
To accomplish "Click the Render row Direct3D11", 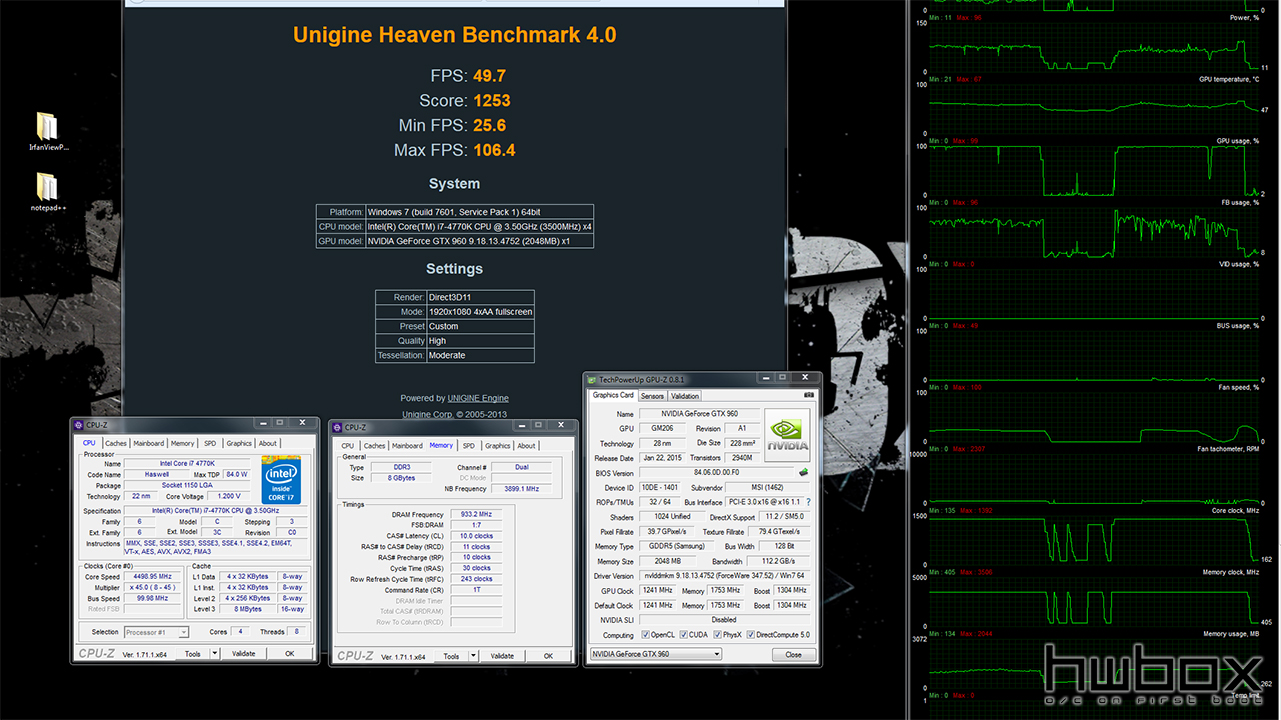I will pyautogui.click(x=454, y=297).
